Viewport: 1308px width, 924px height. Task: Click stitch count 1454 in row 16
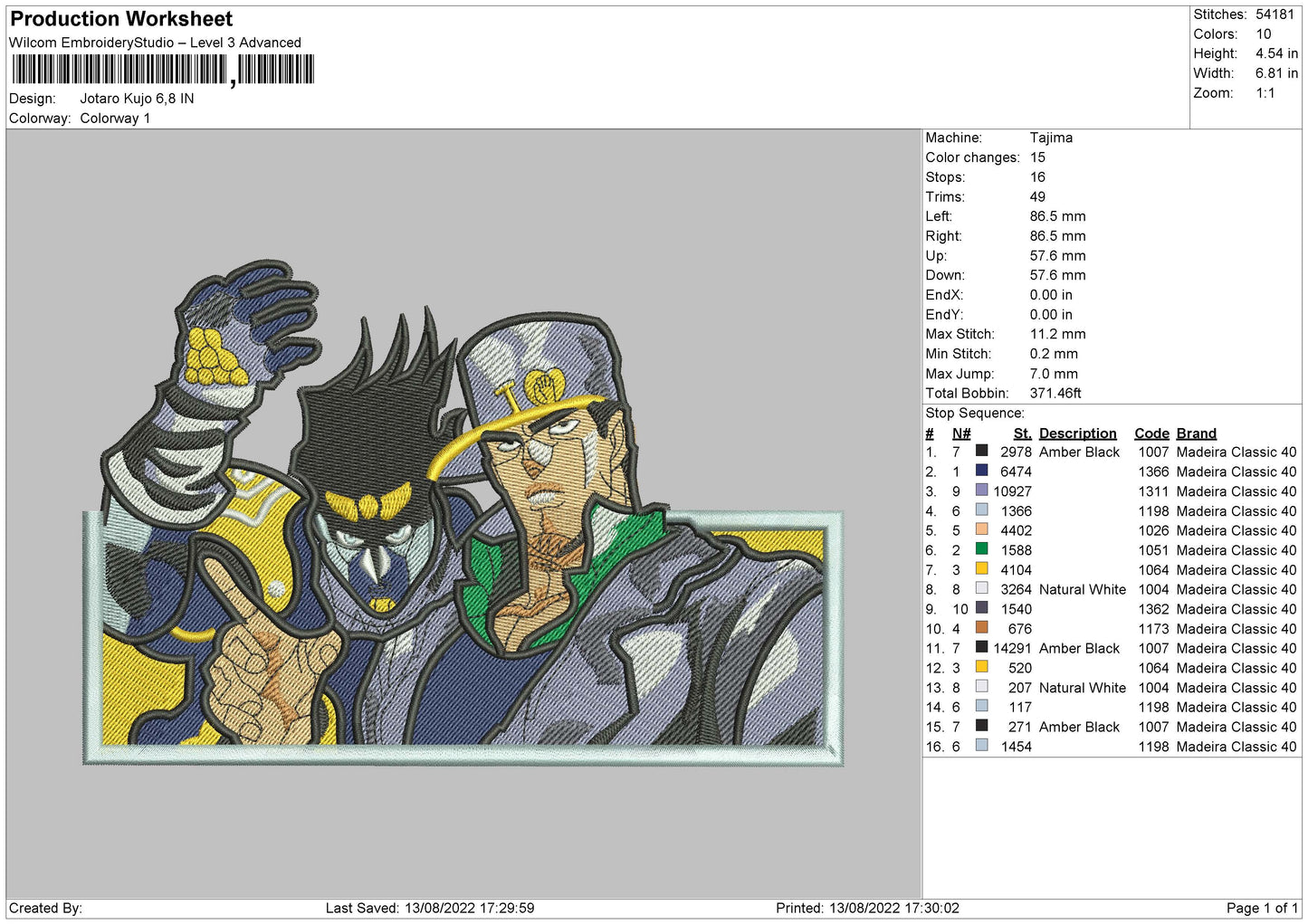tap(1016, 747)
